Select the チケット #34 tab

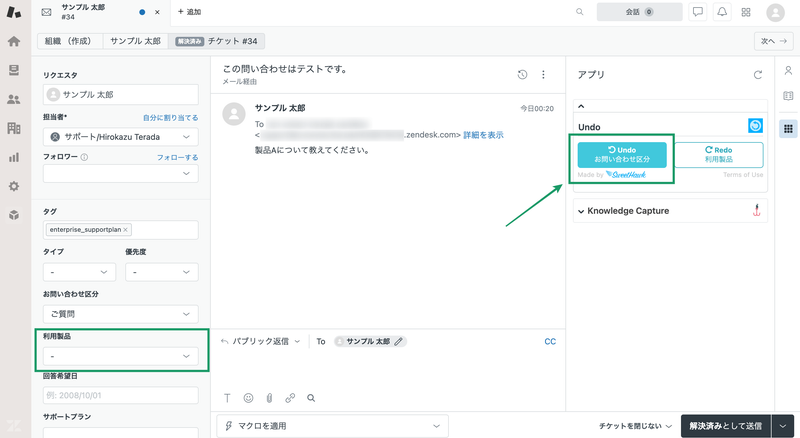click(x=216, y=41)
